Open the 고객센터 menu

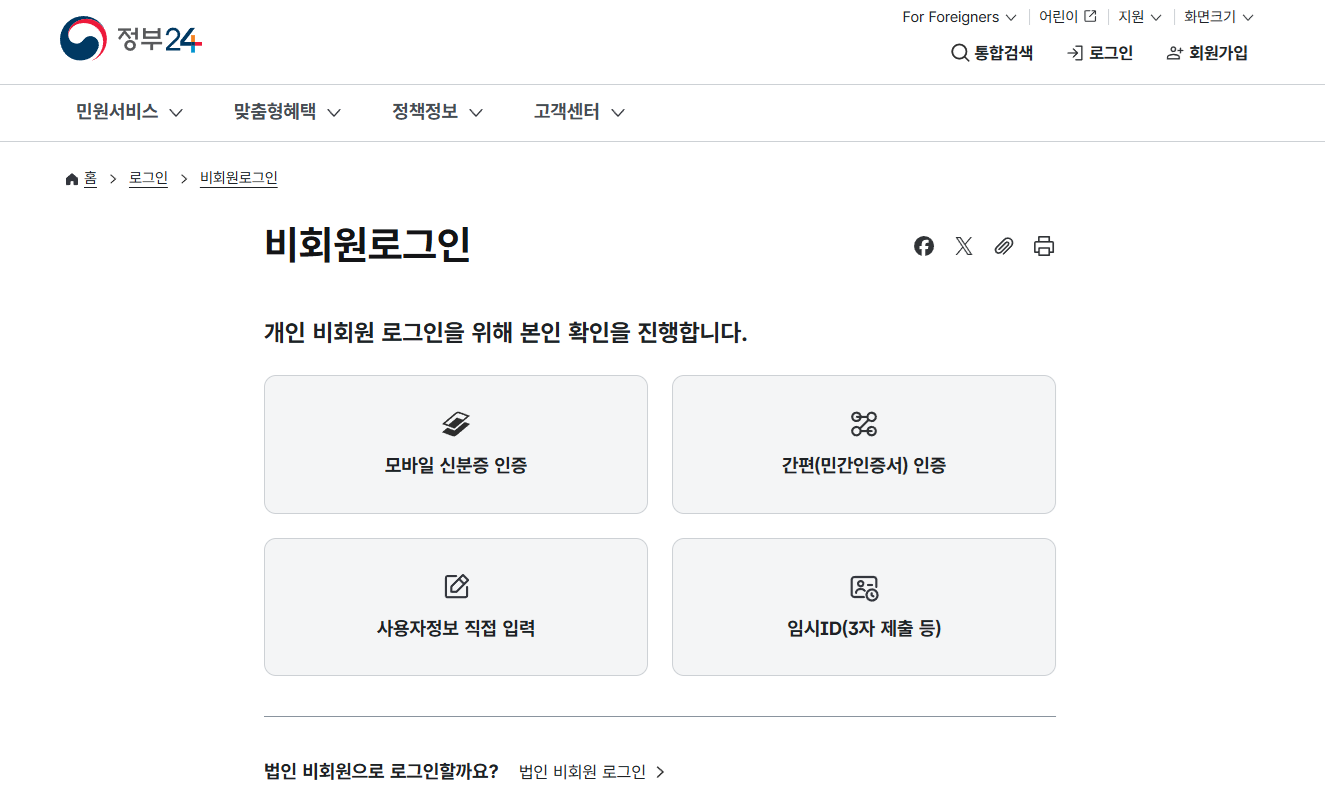567,112
